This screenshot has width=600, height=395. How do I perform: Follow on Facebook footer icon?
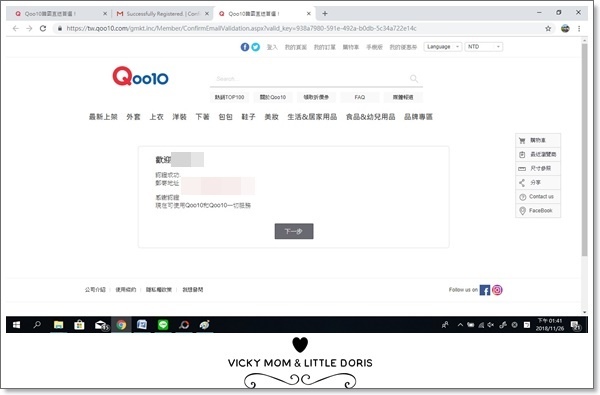(485, 290)
